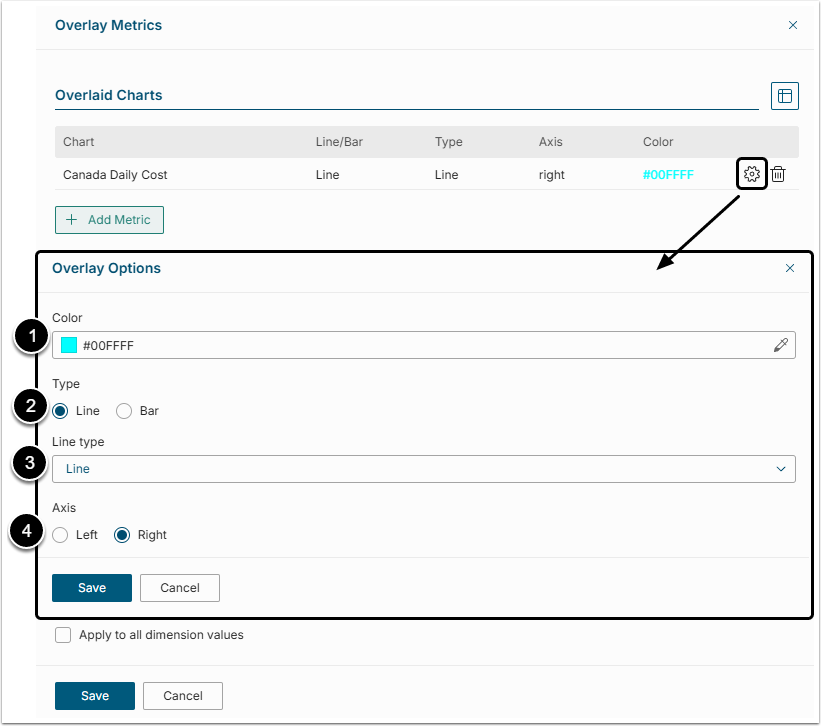821x726 pixels.
Task: Click the 'right' axis cell
Action: tap(552, 175)
